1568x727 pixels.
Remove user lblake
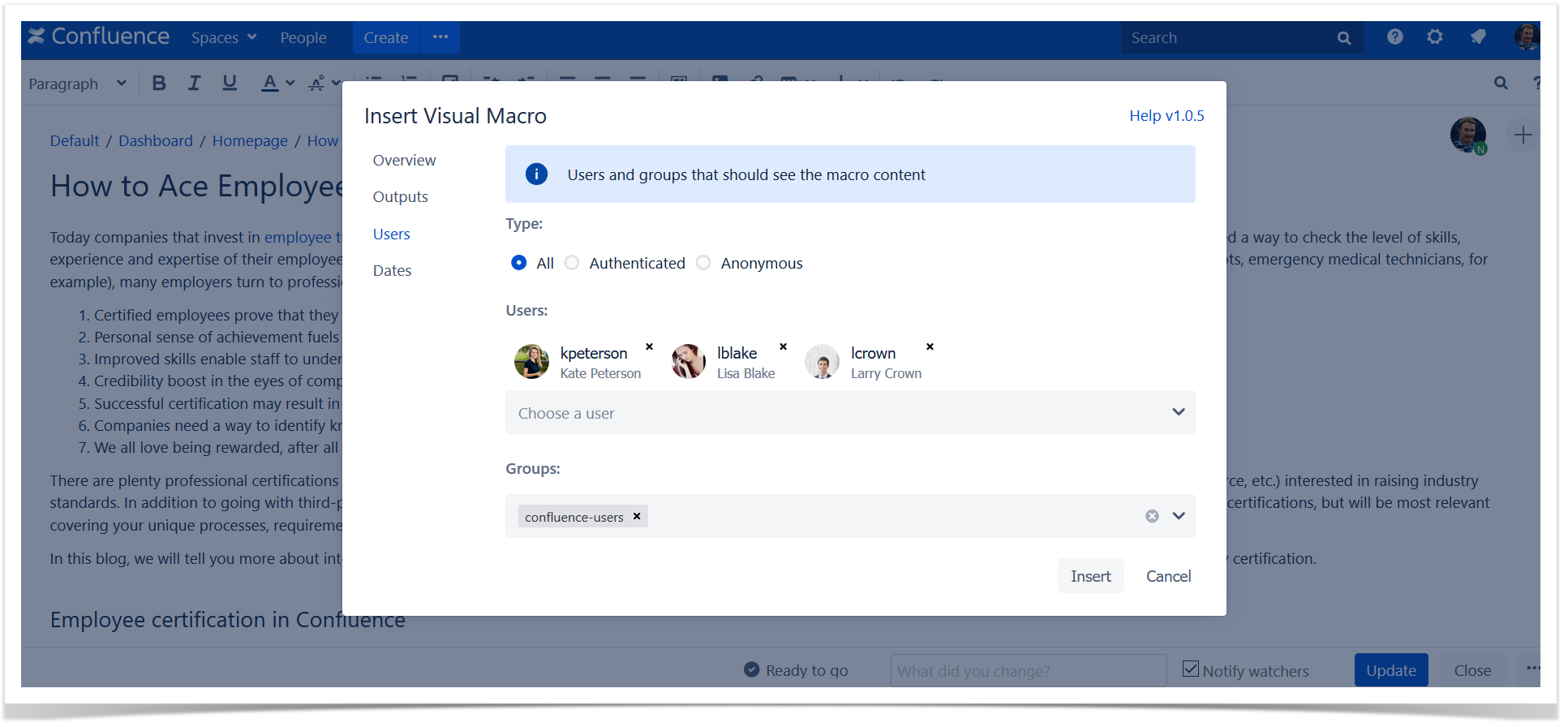click(x=783, y=346)
